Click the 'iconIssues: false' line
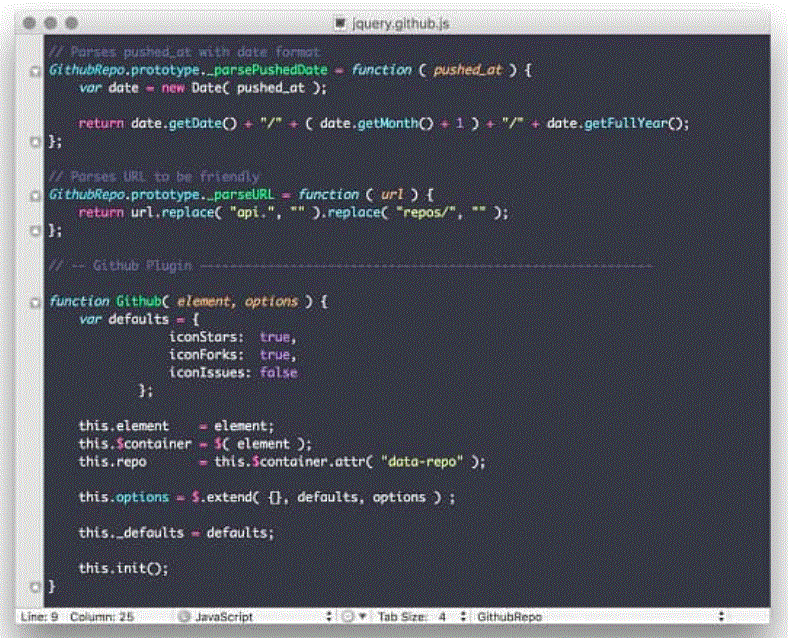 click(233, 373)
